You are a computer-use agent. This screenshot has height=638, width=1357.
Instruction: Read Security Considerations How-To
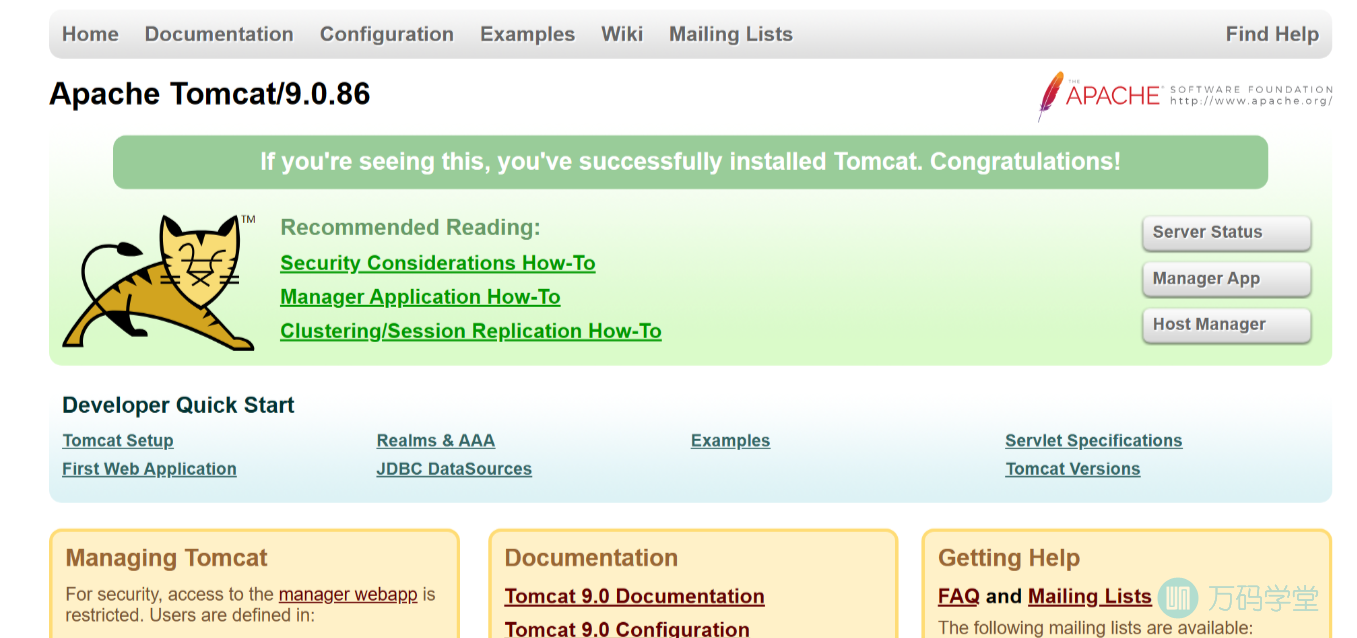[x=438, y=263]
